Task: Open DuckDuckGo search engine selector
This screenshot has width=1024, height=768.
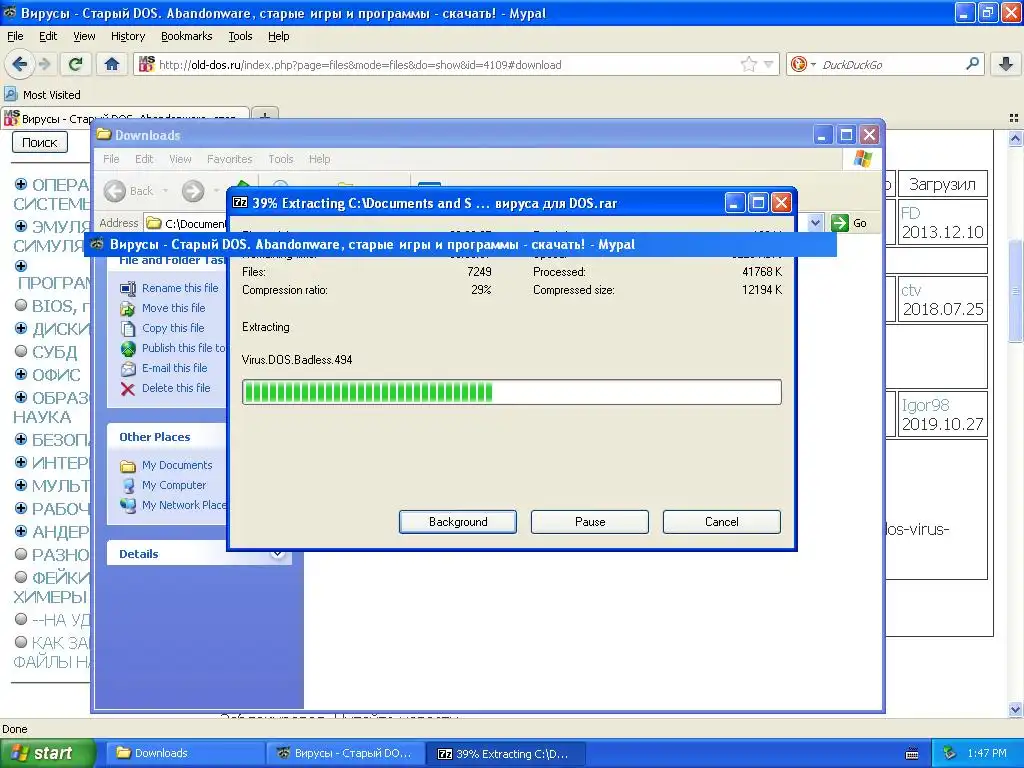Action: (803, 64)
